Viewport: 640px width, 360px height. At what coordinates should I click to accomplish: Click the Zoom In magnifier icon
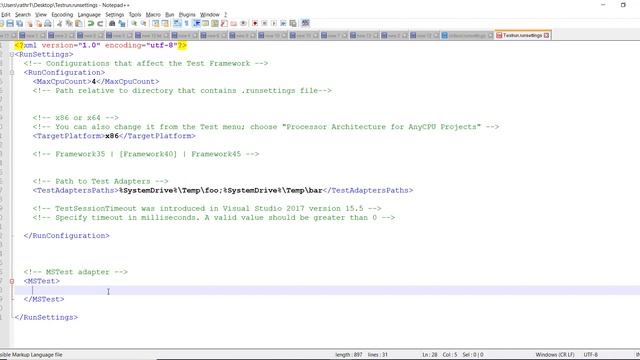tap(134, 23)
